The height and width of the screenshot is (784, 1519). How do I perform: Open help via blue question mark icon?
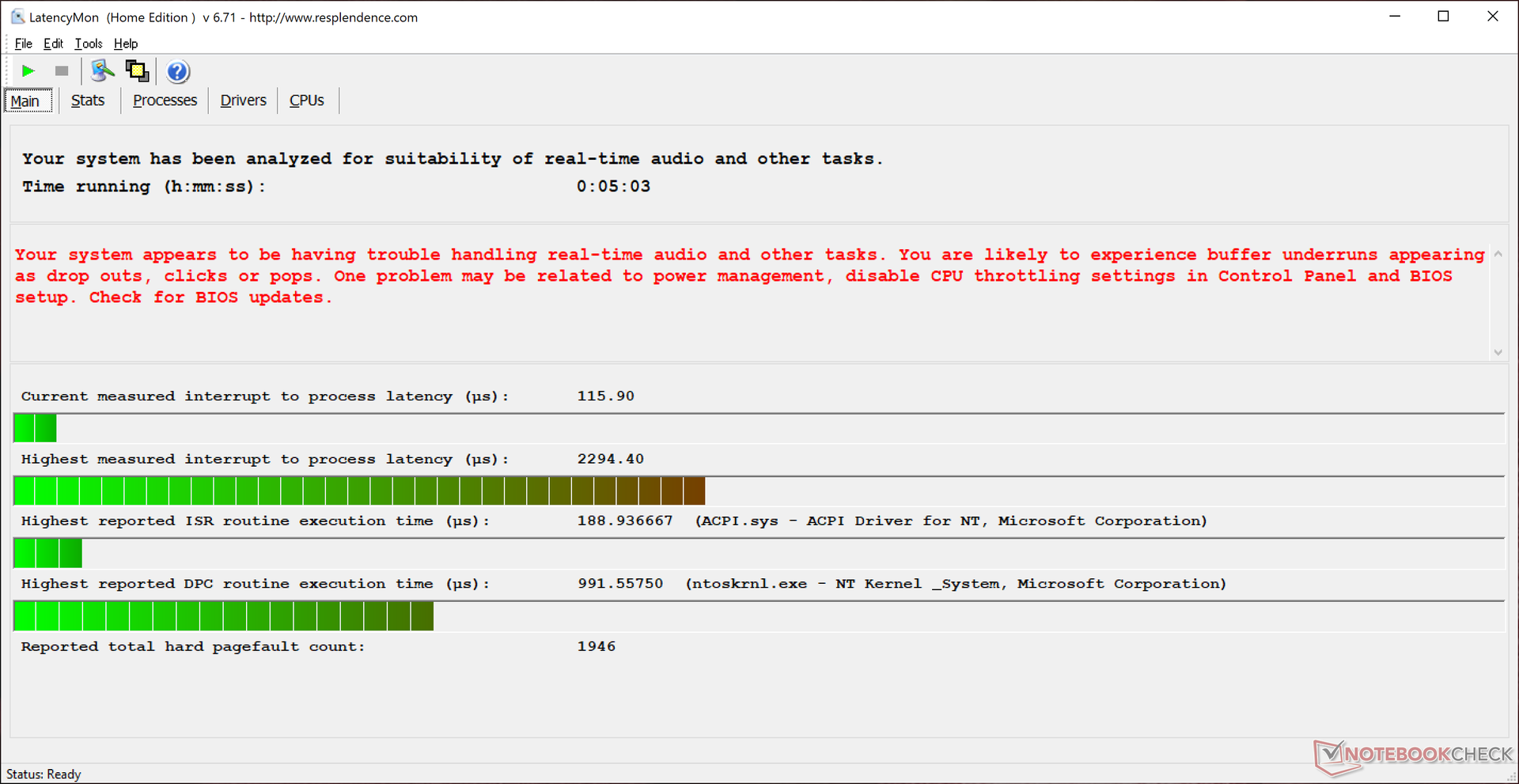point(178,72)
